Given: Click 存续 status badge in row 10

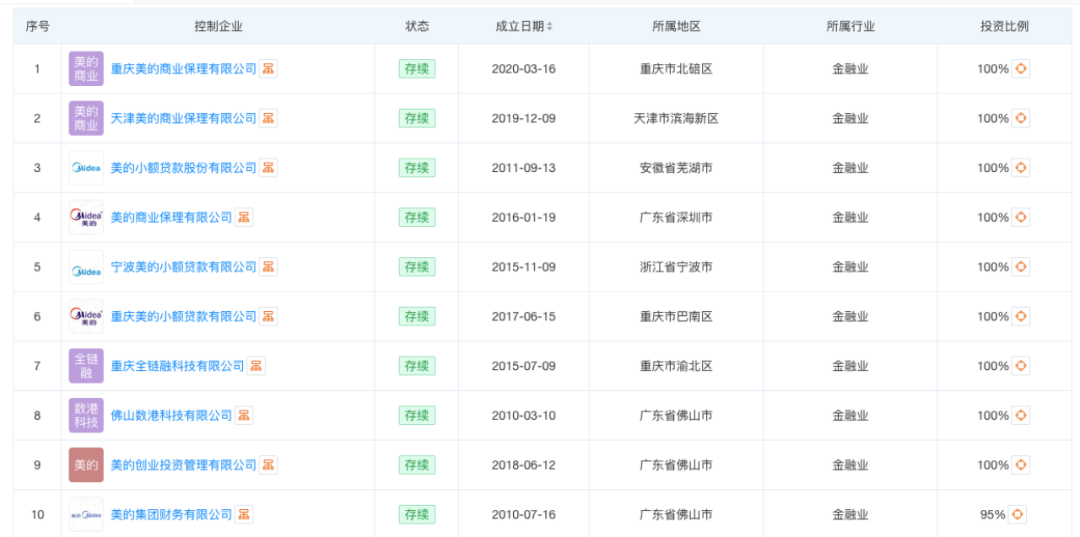Looking at the screenshot, I should (417, 514).
